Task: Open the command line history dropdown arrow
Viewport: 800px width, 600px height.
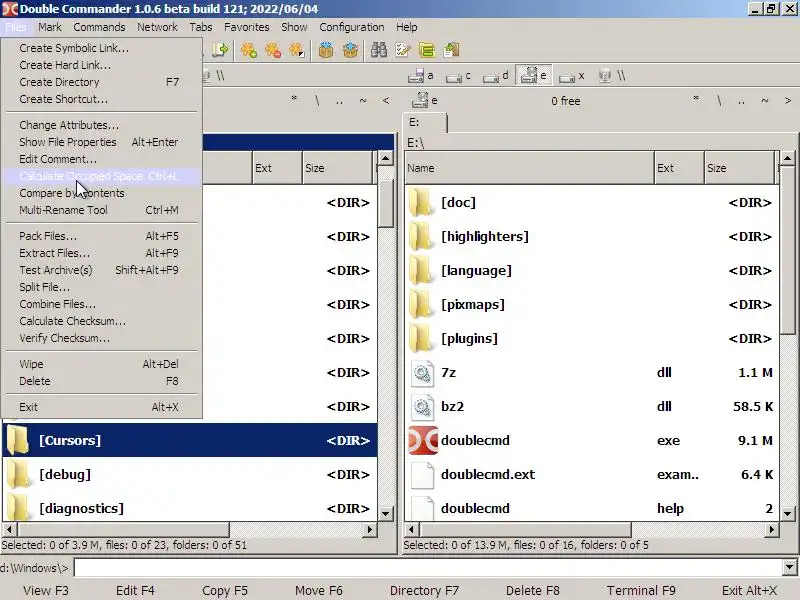Action: coord(789,567)
